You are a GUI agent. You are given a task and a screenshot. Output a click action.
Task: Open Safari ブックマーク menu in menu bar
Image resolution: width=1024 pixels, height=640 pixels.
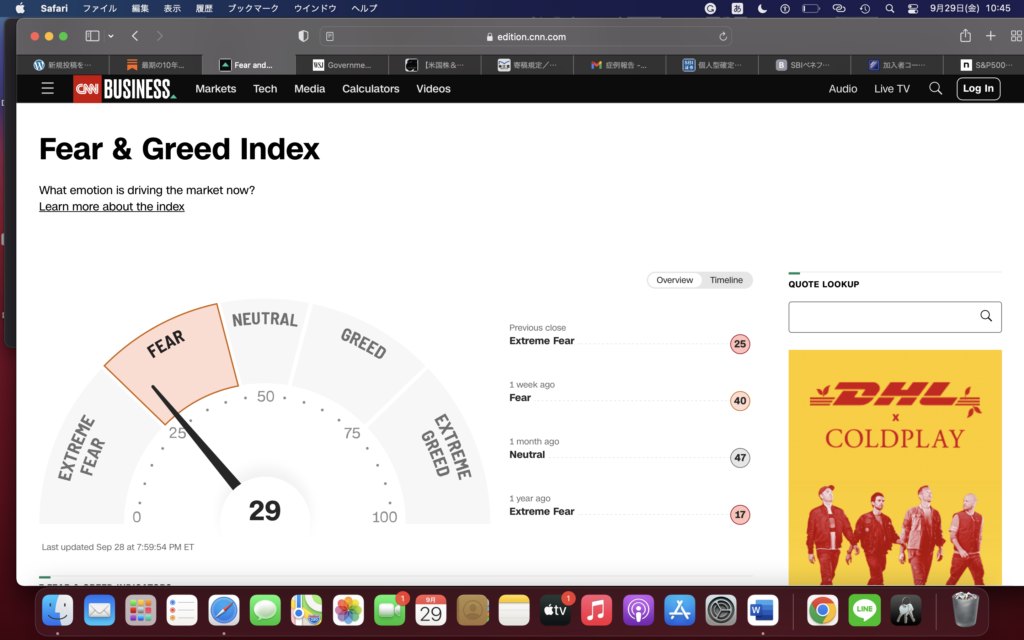pos(251,8)
